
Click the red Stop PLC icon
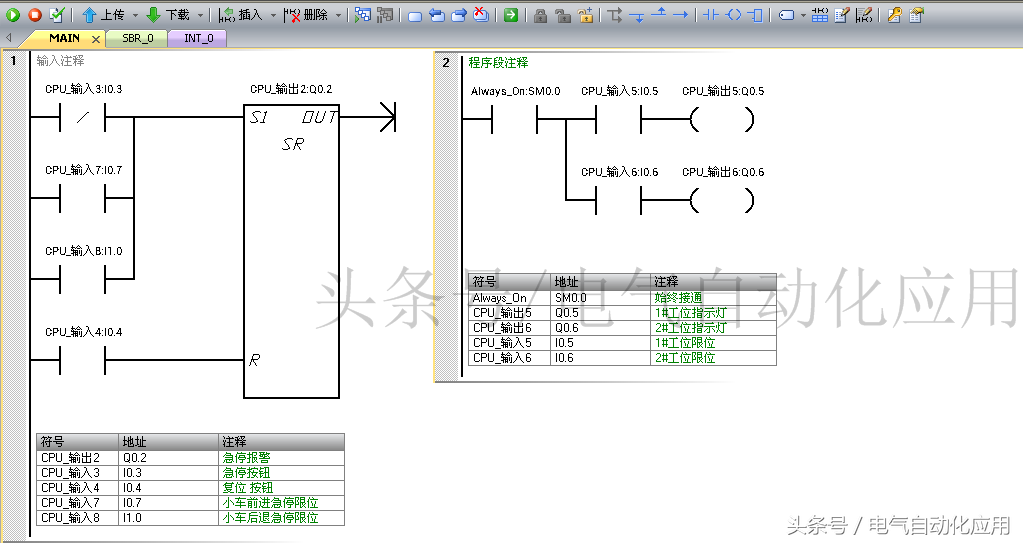[35, 14]
